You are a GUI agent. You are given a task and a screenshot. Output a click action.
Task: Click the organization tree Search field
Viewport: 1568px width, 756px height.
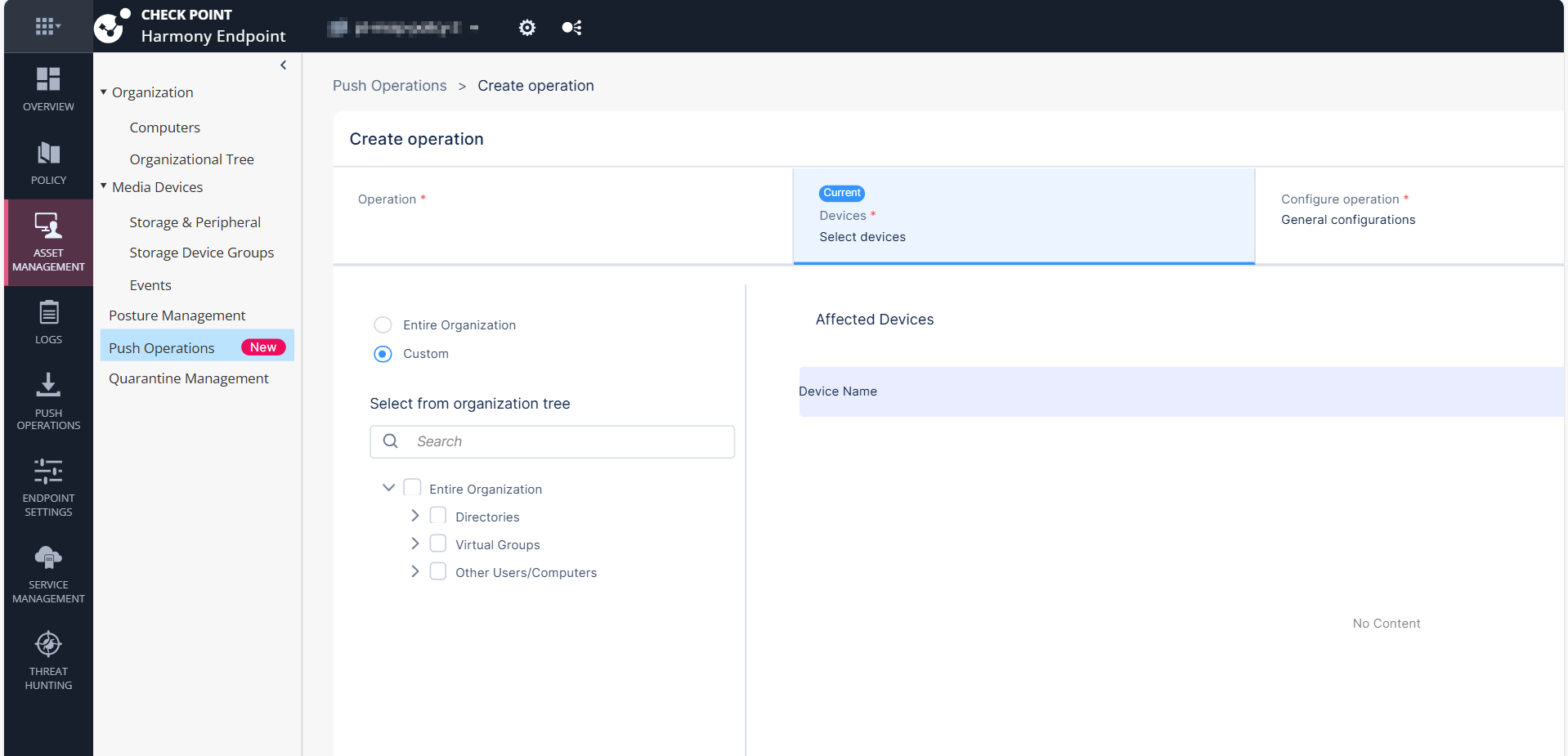tap(564, 441)
